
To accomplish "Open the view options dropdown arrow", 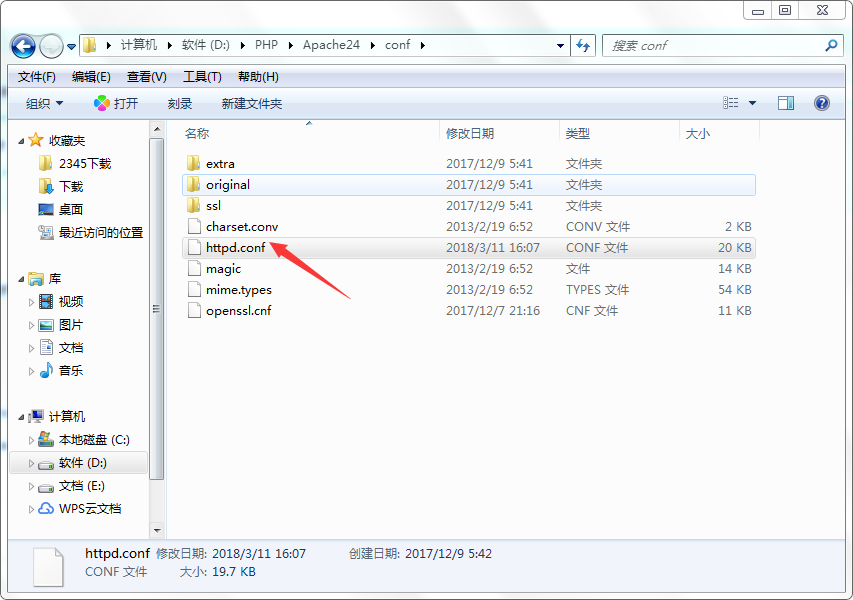I will [x=752, y=103].
